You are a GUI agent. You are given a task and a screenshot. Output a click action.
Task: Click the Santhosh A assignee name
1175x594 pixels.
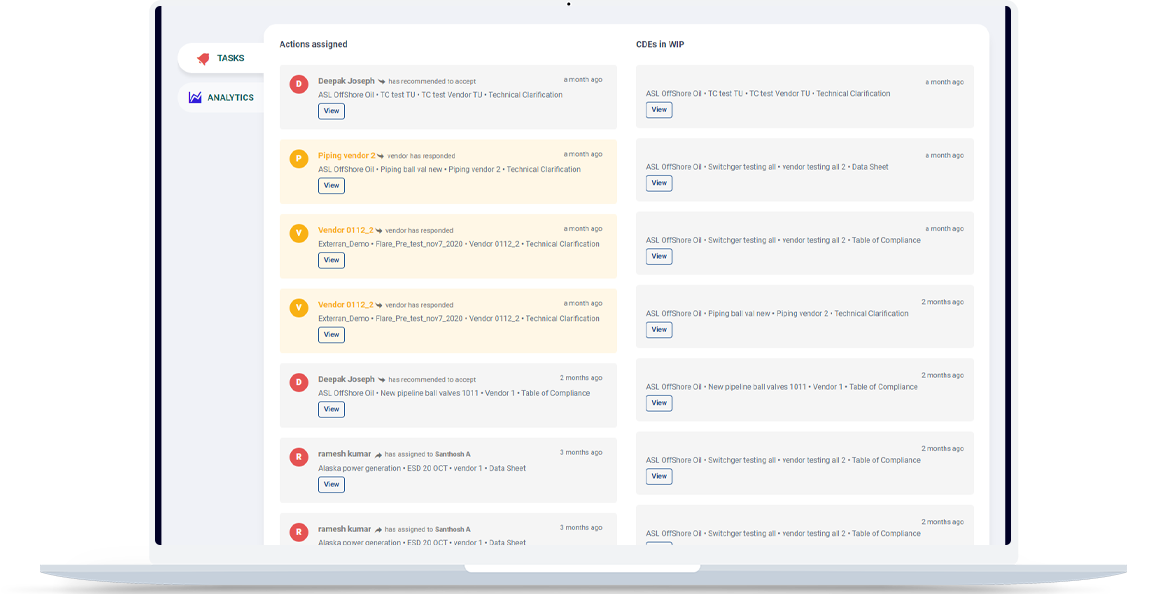(x=454, y=452)
